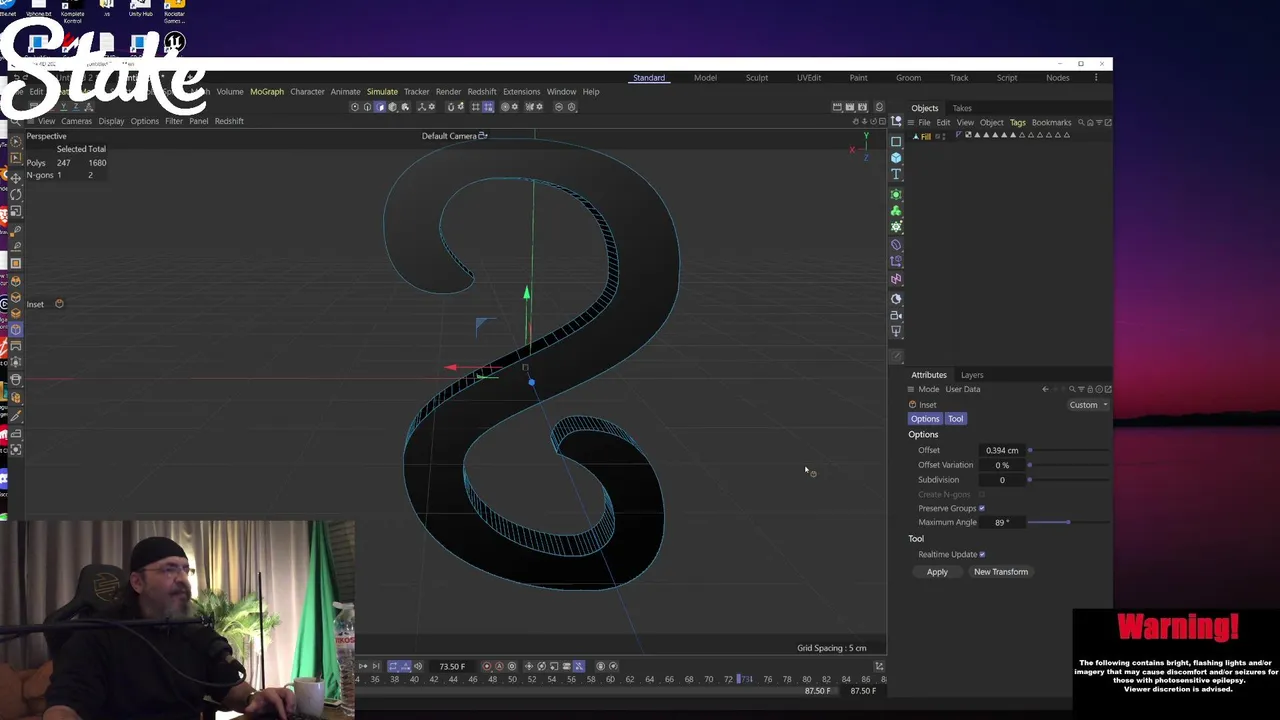1280x720 pixels.
Task: Add a Cube primitive from right palette
Action: pos(896,157)
